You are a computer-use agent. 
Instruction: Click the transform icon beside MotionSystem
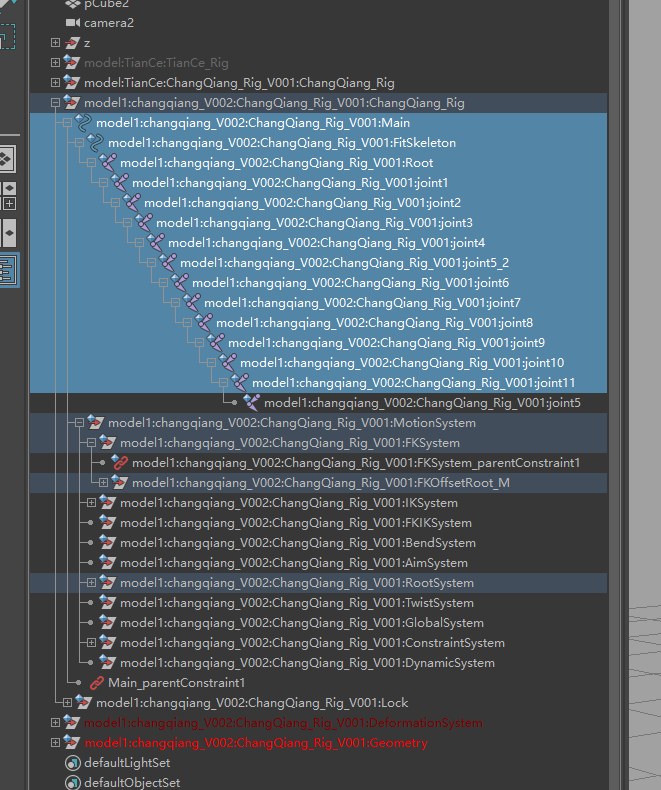point(96,423)
